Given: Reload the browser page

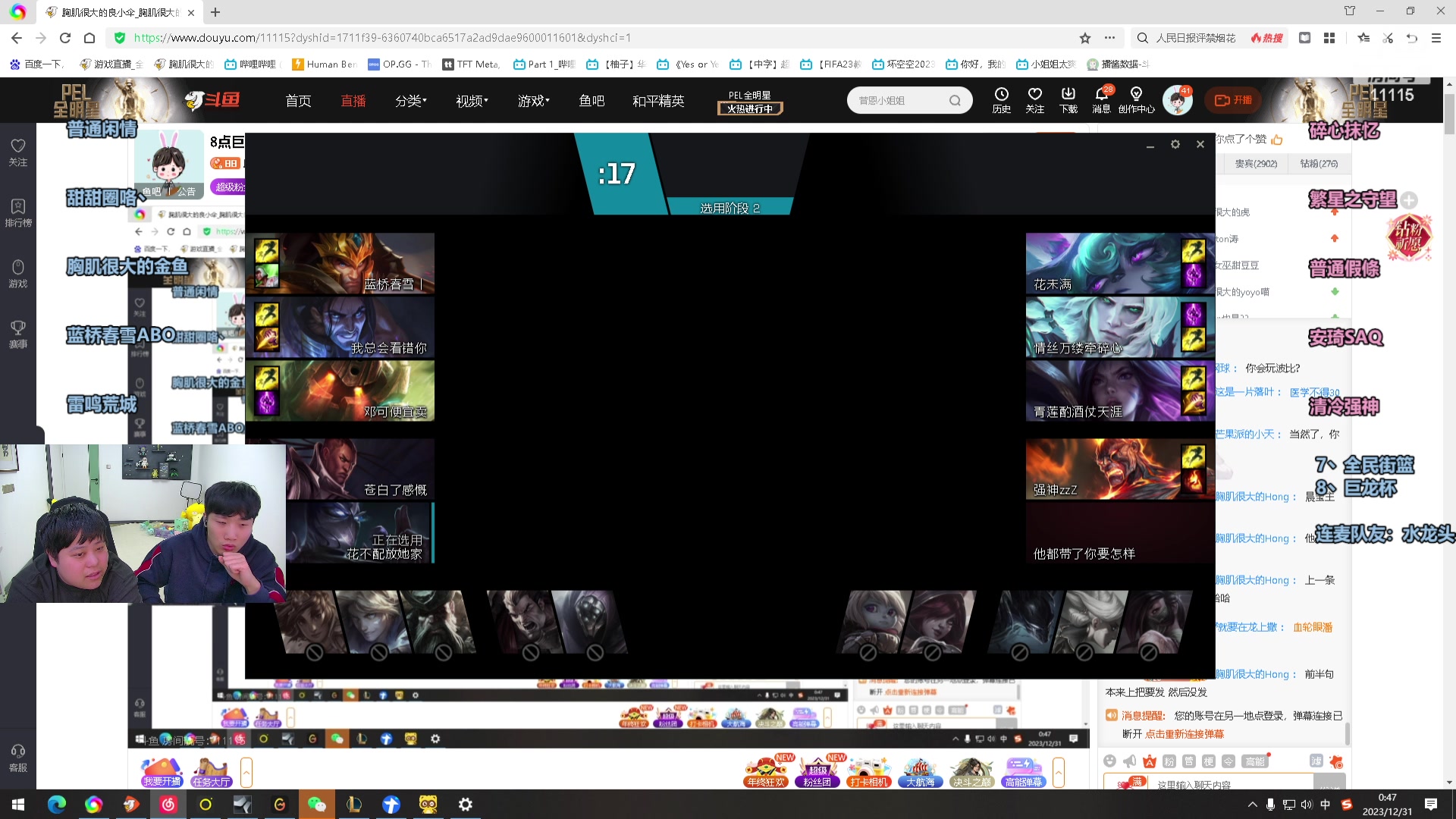Looking at the screenshot, I should click(x=65, y=38).
